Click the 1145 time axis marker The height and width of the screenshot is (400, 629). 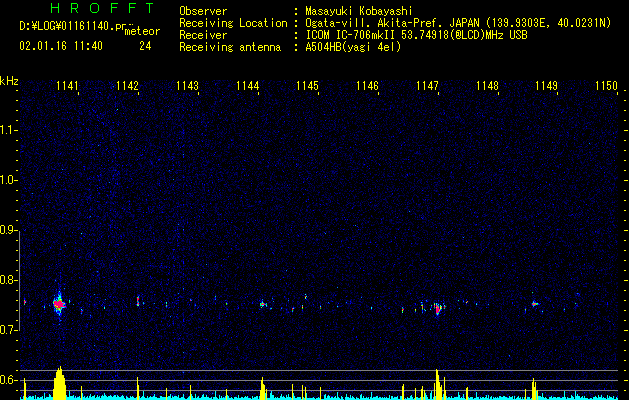point(307,85)
